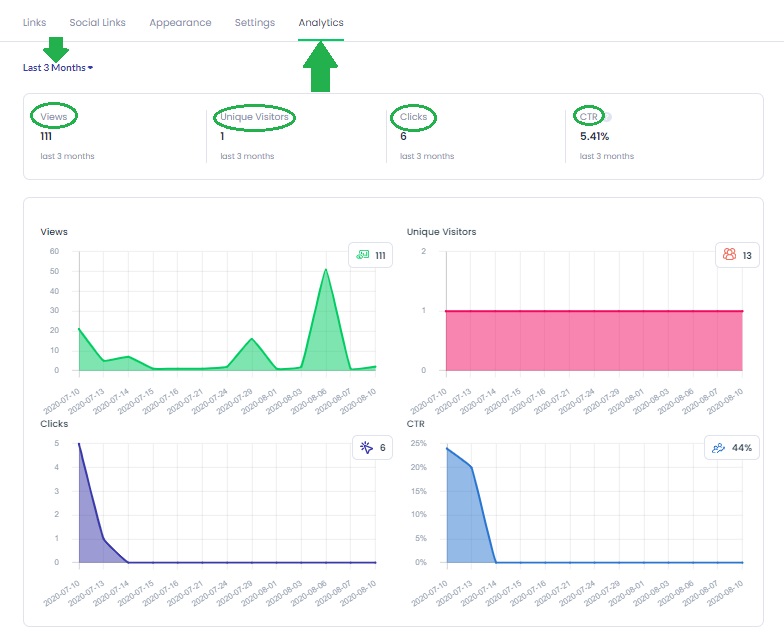Switch to the Links tab
The image size is (784, 633).
point(34,22)
